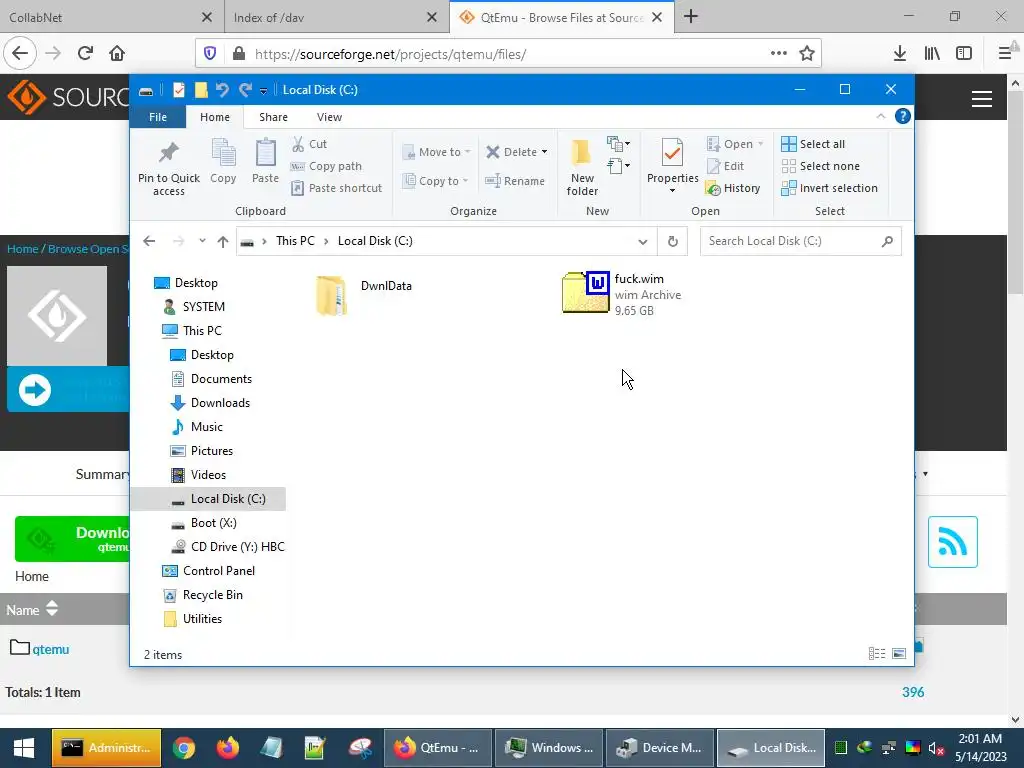Open file History from ribbon
The image size is (1024, 768).
click(x=733, y=188)
